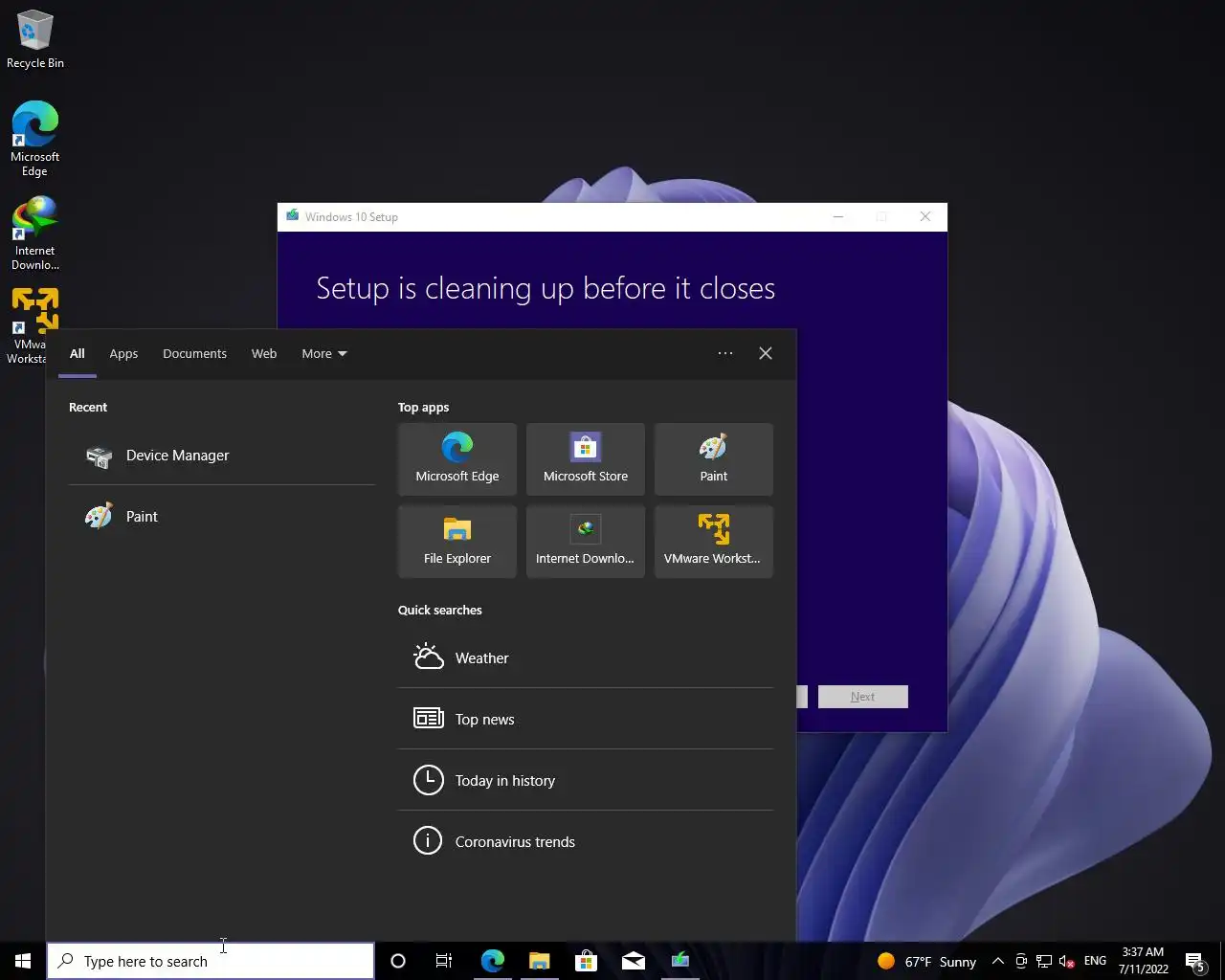Open Microsoft Edge desktop shortcut
1225x980 pixels.
[x=34, y=140]
